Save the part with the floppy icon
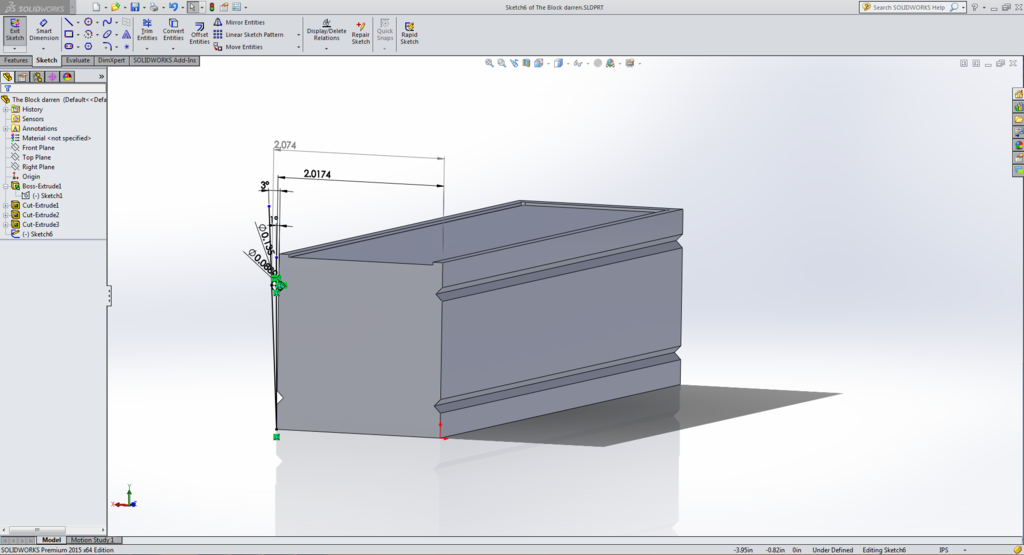The width and height of the screenshot is (1024, 555). (135, 7)
